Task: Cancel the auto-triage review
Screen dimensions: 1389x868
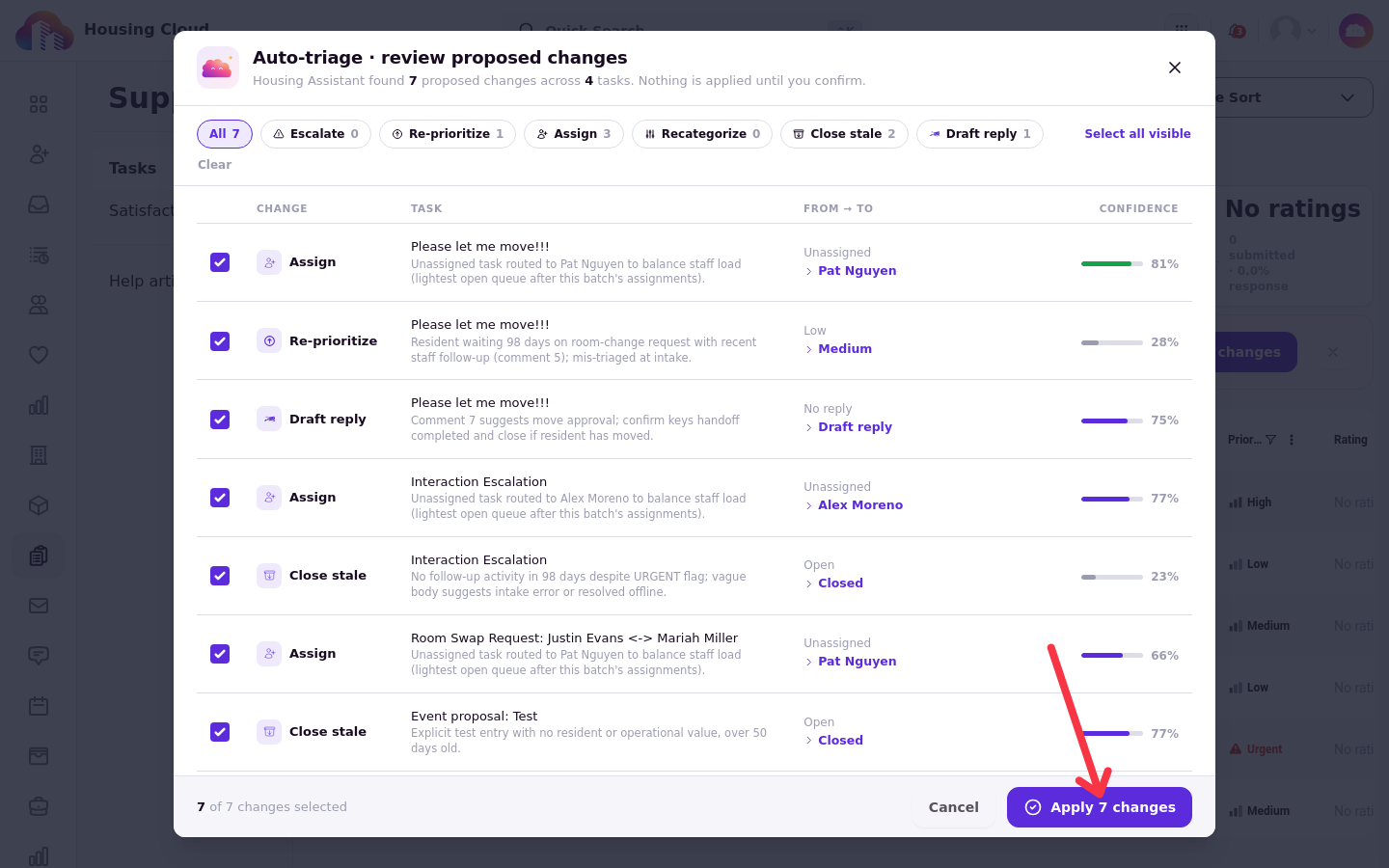Action: coord(954,807)
